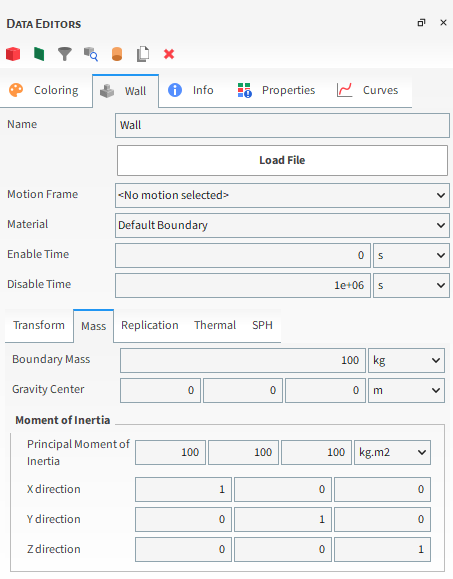Viewport: 453px width, 579px height.
Task: Click the red X delete icon
Action: 169,54
